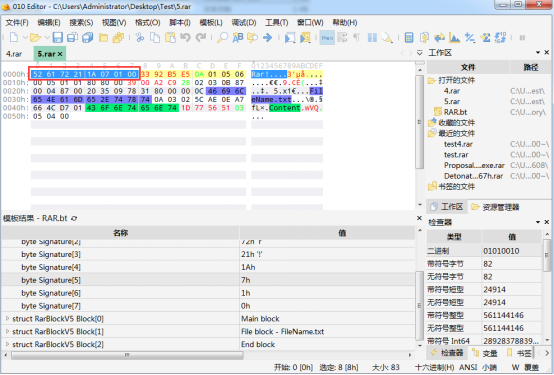Expand struct RarBlockV5 Block[0]

pyautogui.click(x=7, y=318)
